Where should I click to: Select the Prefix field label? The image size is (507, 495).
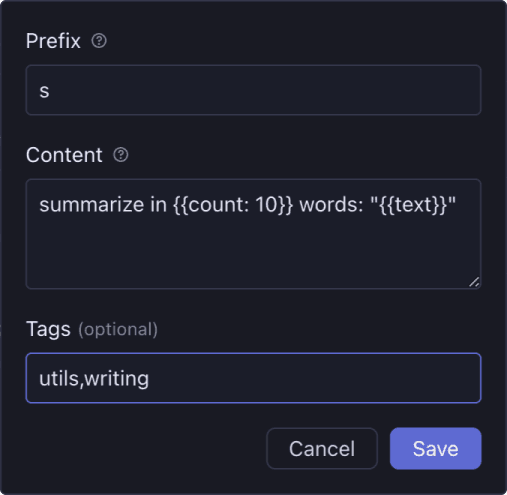(x=53, y=41)
